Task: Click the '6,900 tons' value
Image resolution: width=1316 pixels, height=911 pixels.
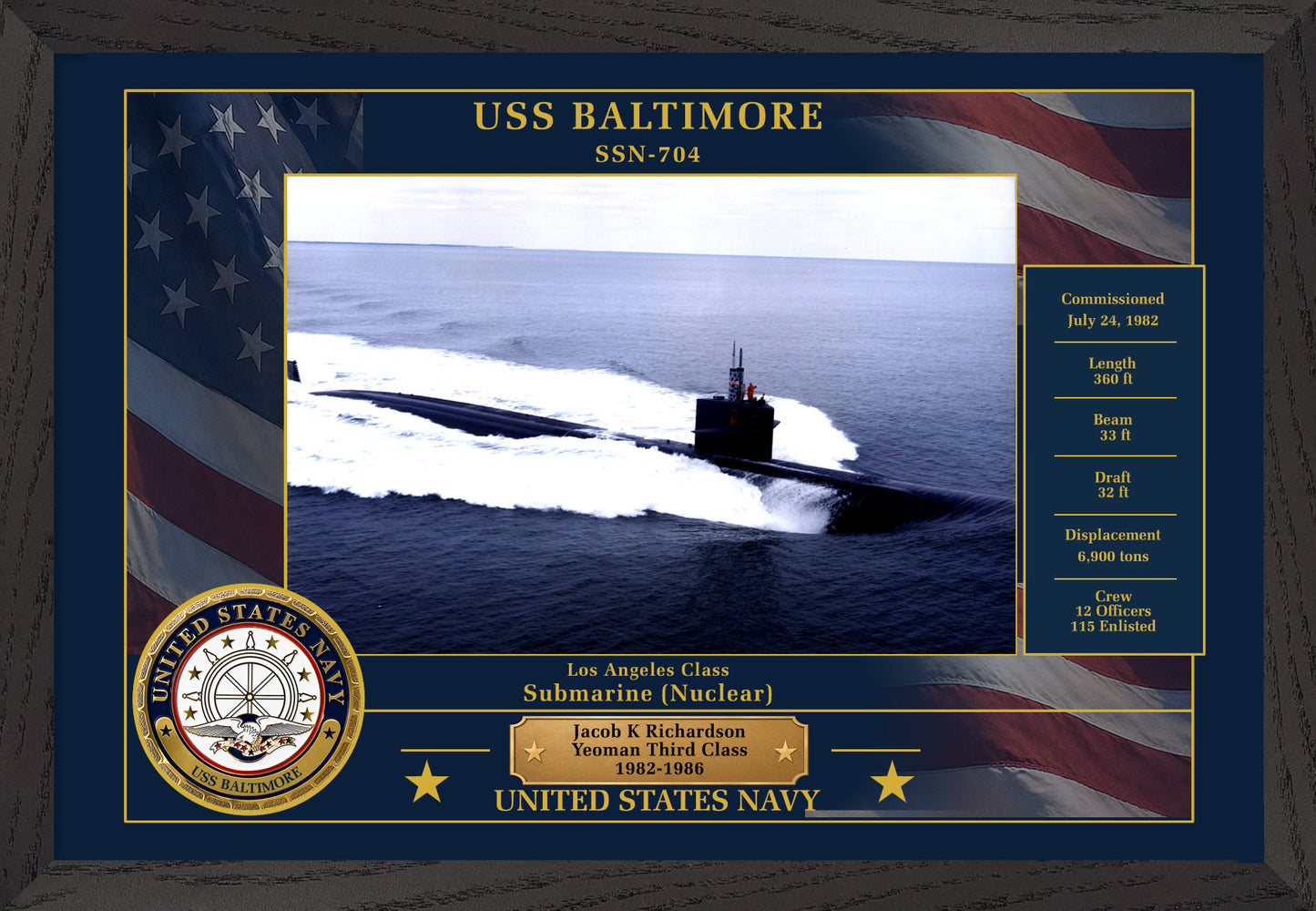Action: click(1113, 557)
